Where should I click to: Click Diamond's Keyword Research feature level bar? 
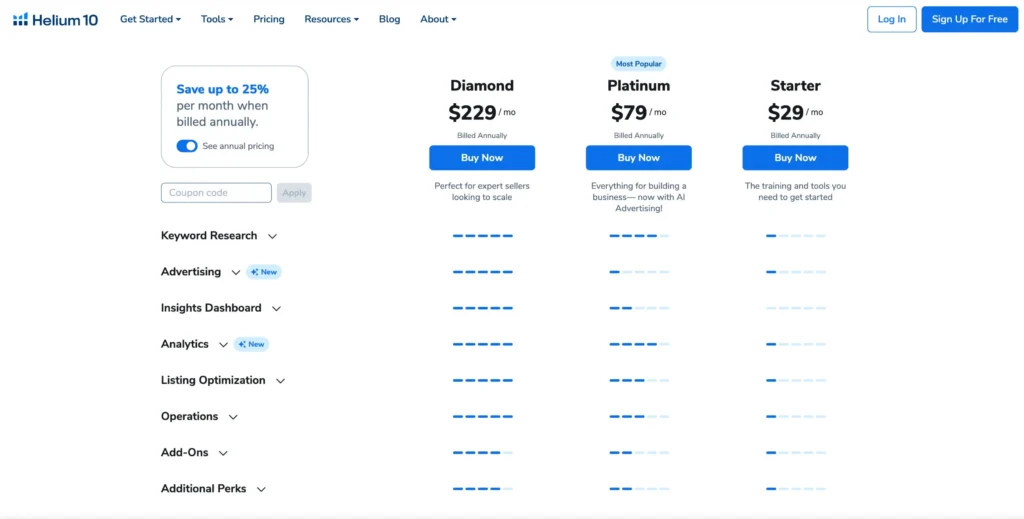[x=482, y=236]
